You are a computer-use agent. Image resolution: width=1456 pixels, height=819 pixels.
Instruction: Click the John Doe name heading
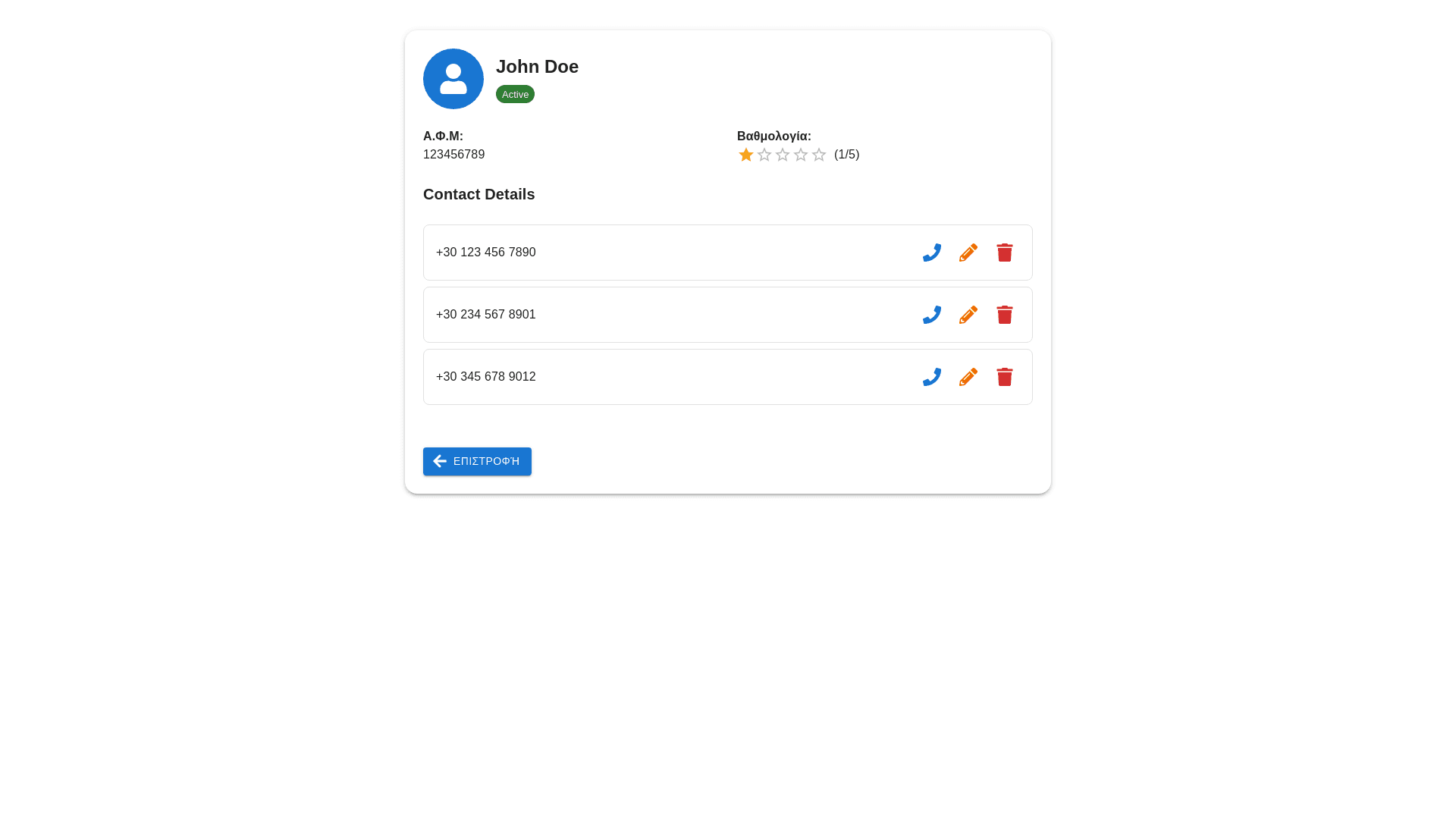tap(537, 67)
